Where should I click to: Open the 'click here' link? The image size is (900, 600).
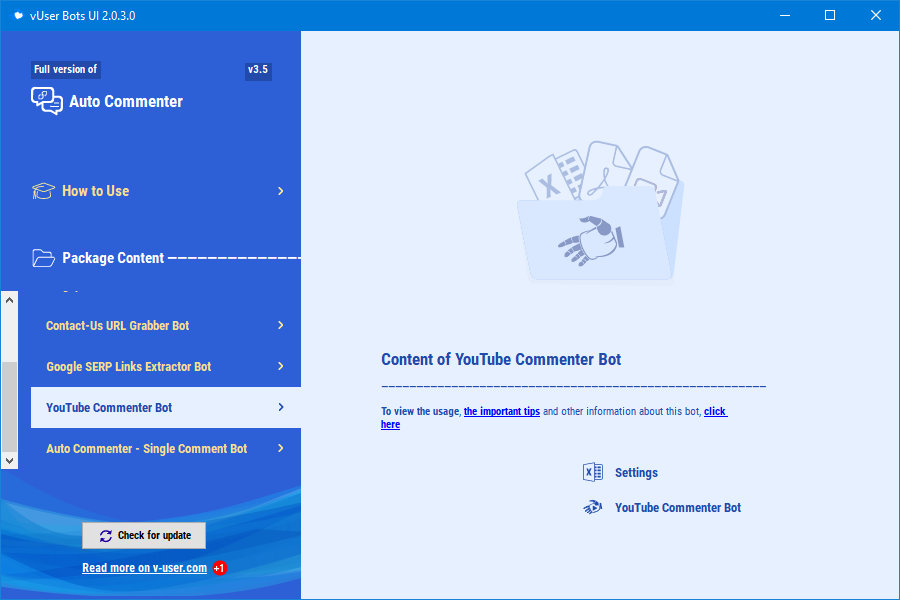pos(715,411)
